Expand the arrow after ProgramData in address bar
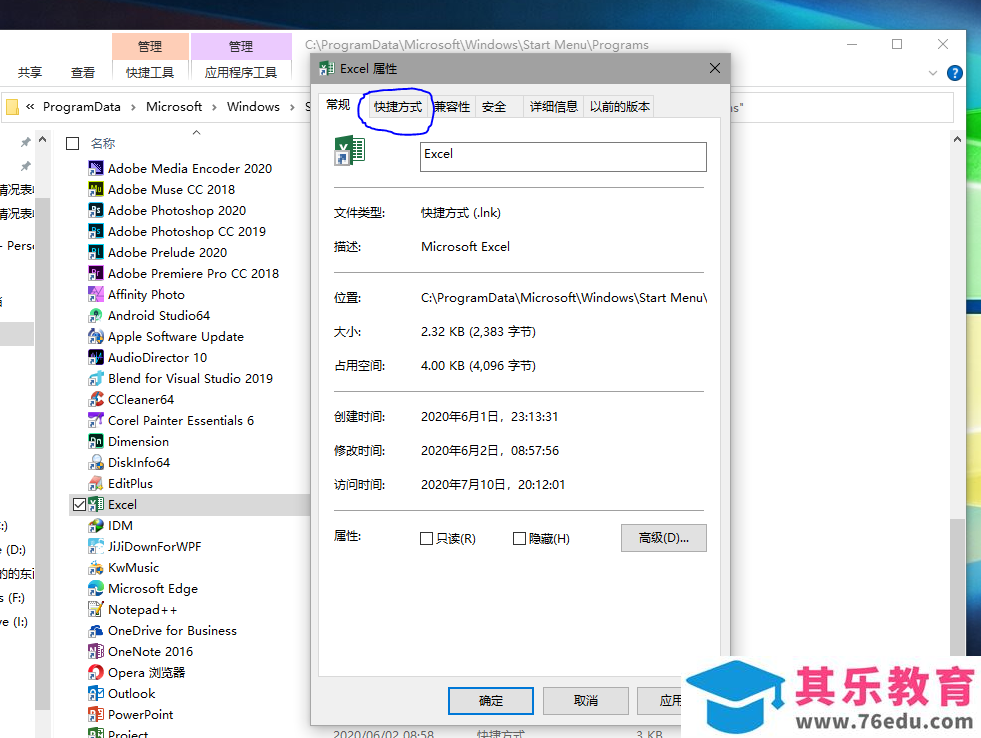Screen dimensions: 981x738 tap(133, 108)
